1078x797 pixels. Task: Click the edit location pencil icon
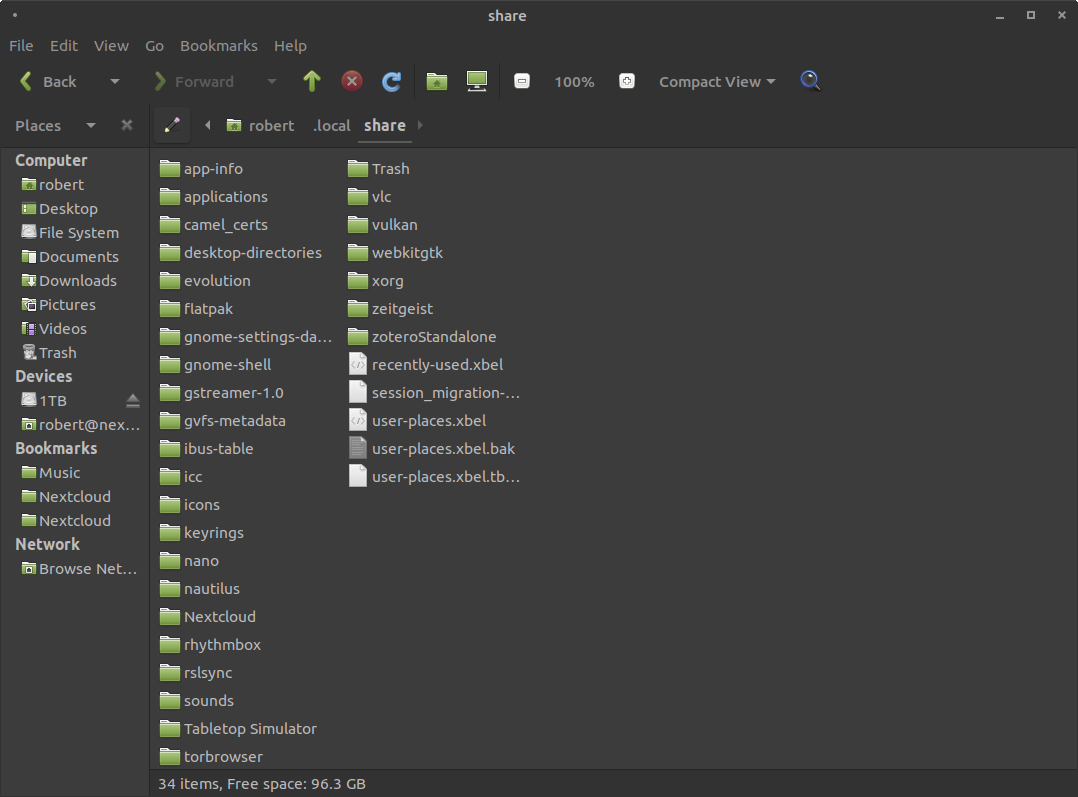click(171, 125)
